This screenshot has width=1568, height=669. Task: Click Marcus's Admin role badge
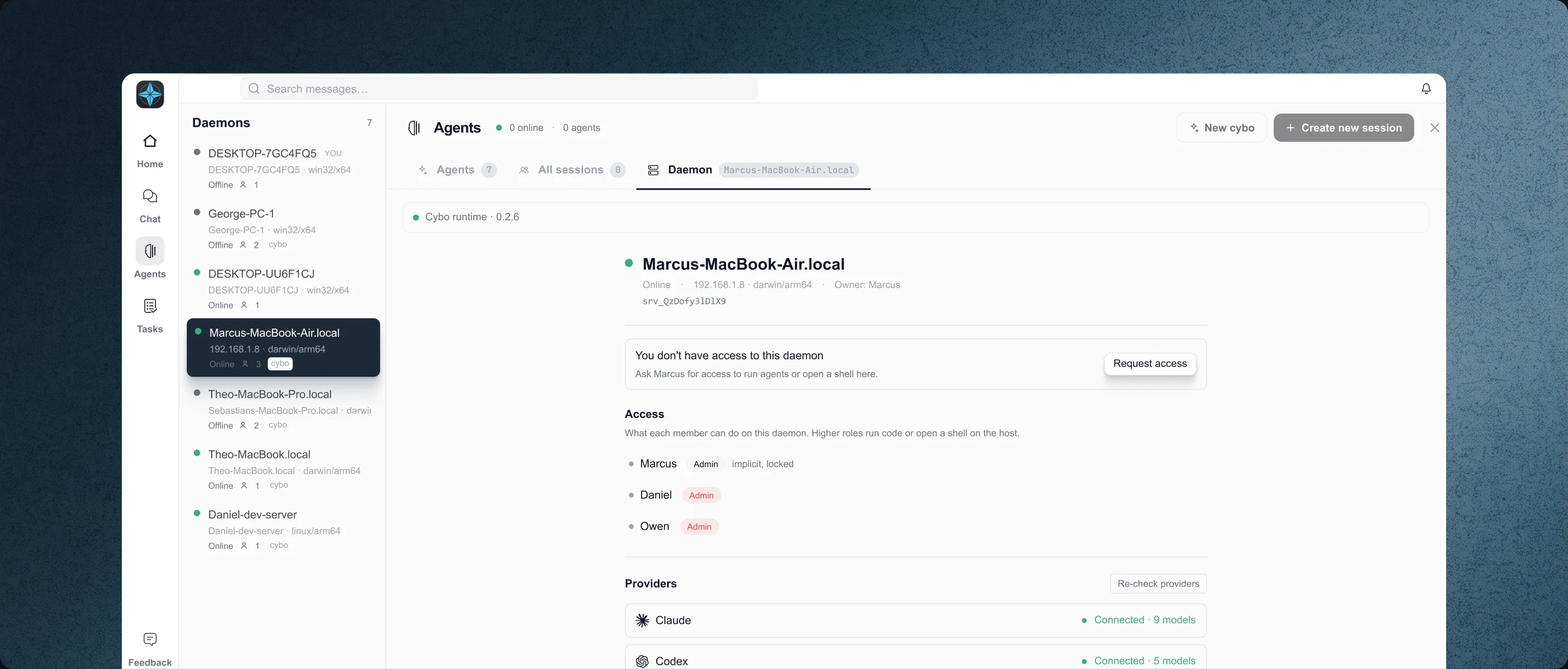(705, 464)
